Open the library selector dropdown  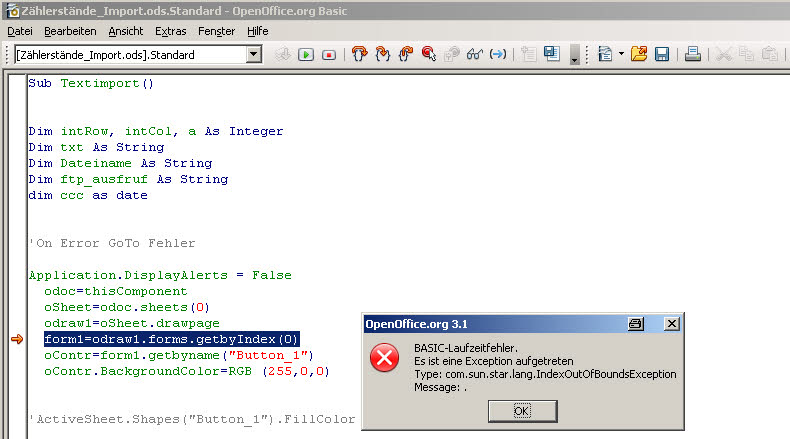[x=253, y=54]
